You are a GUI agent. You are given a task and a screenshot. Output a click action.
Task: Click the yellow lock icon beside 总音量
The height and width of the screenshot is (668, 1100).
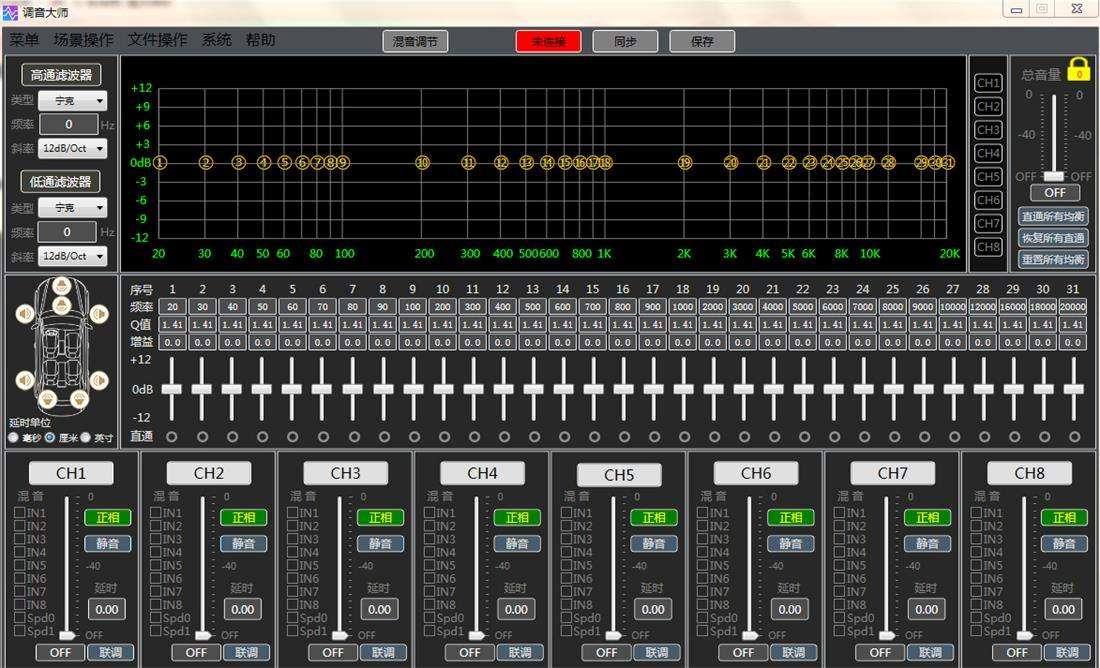tap(1079, 69)
